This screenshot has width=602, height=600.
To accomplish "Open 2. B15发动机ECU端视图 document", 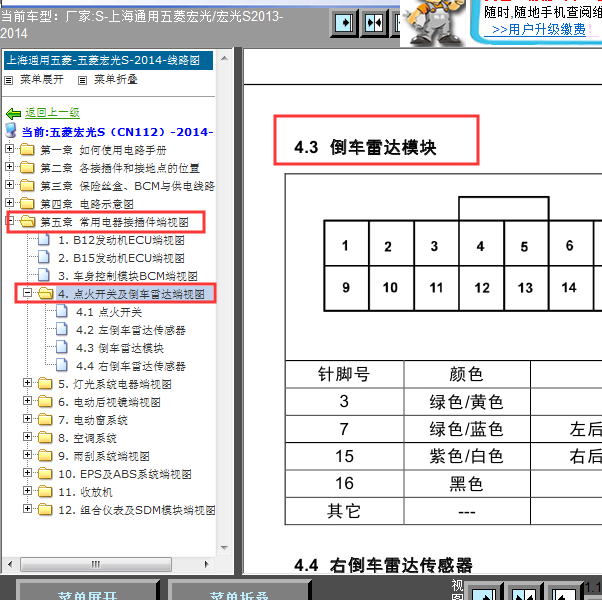I will click(121, 258).
